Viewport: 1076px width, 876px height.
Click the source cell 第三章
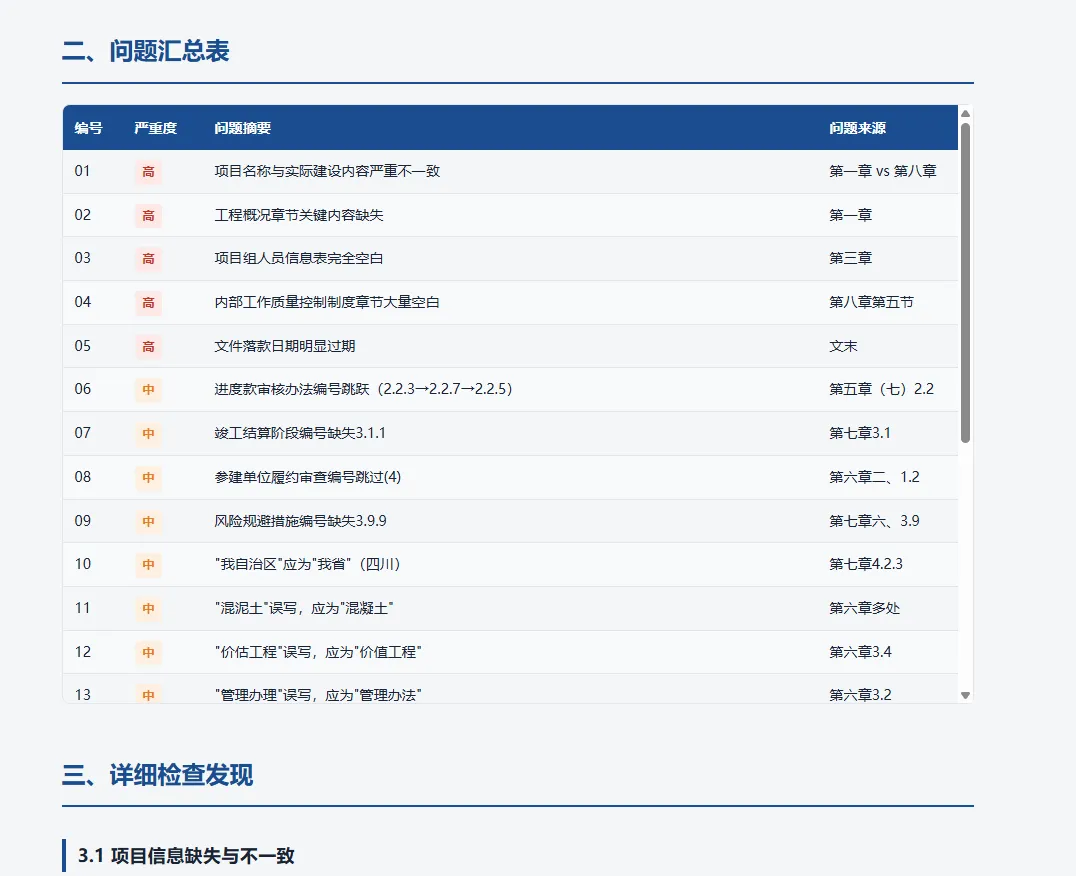point(851,258)
